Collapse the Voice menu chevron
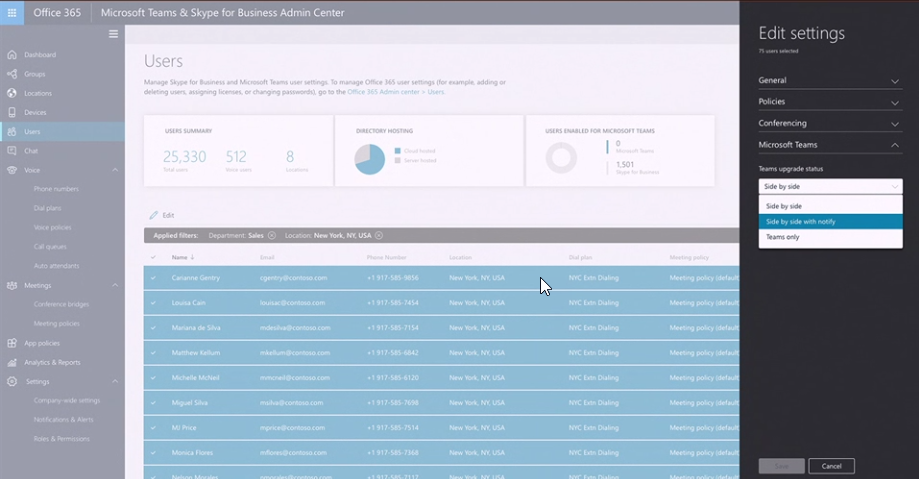 click(115, 170)
